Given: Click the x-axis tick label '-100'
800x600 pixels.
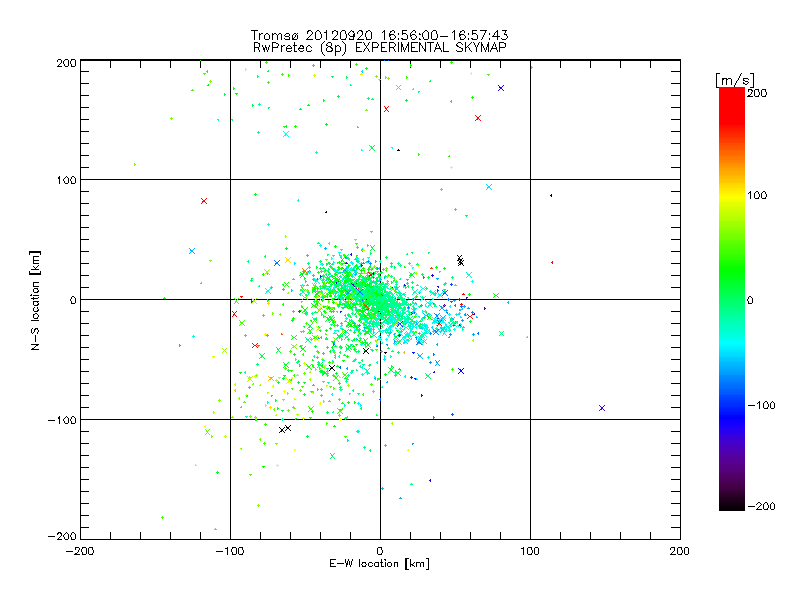Looking at the screenshot, I should (230, 551).
